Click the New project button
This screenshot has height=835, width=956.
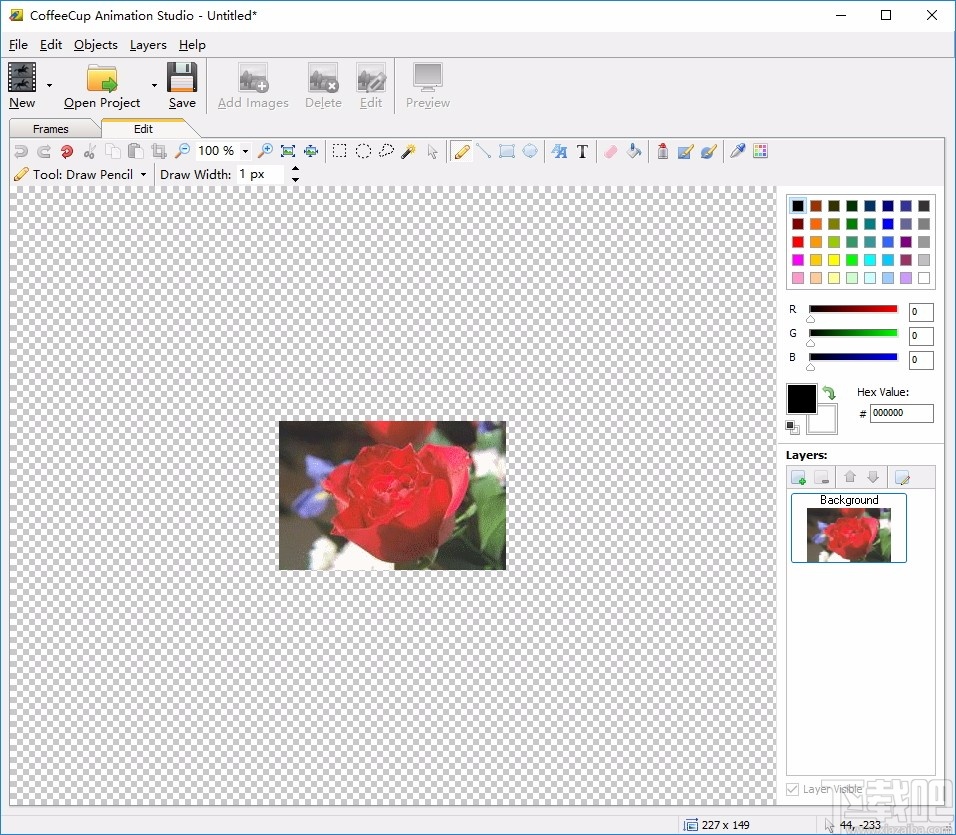click(22, 86)
